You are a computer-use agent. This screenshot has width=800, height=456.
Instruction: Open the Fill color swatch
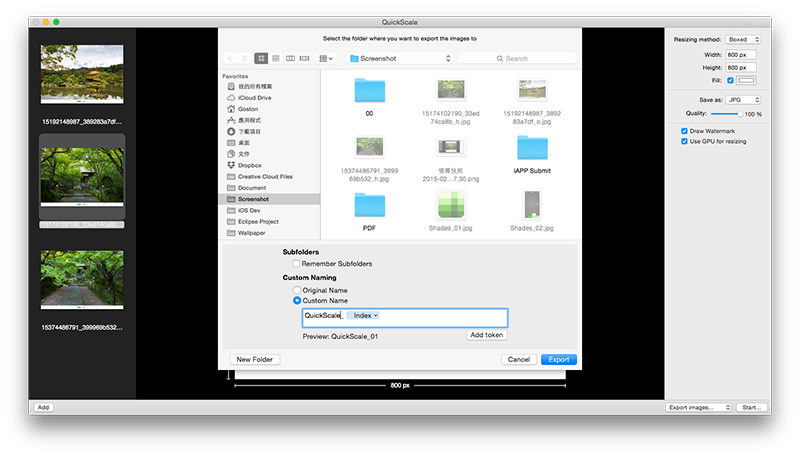746,80
